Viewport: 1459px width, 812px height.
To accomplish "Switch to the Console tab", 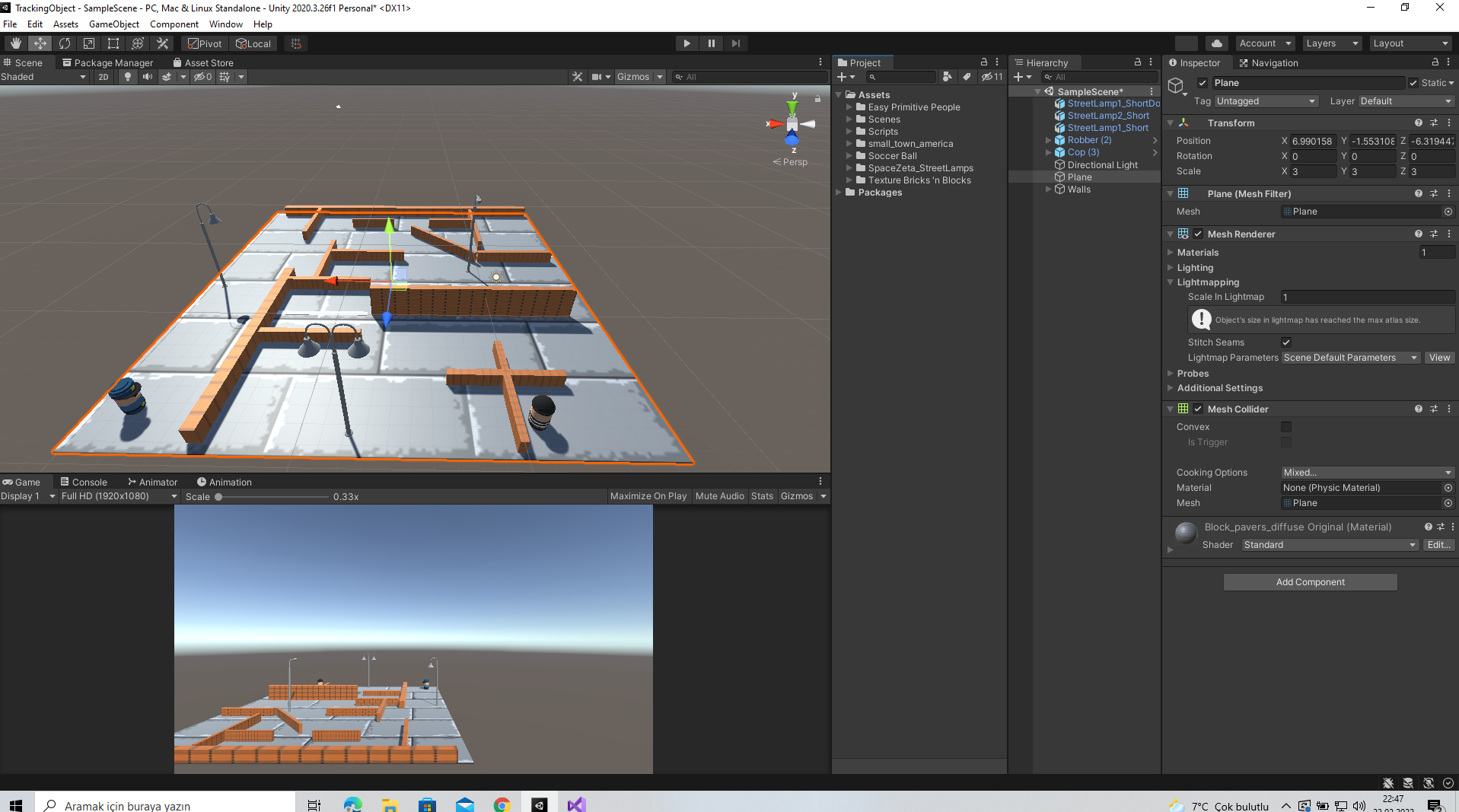I will pos(84,481).
